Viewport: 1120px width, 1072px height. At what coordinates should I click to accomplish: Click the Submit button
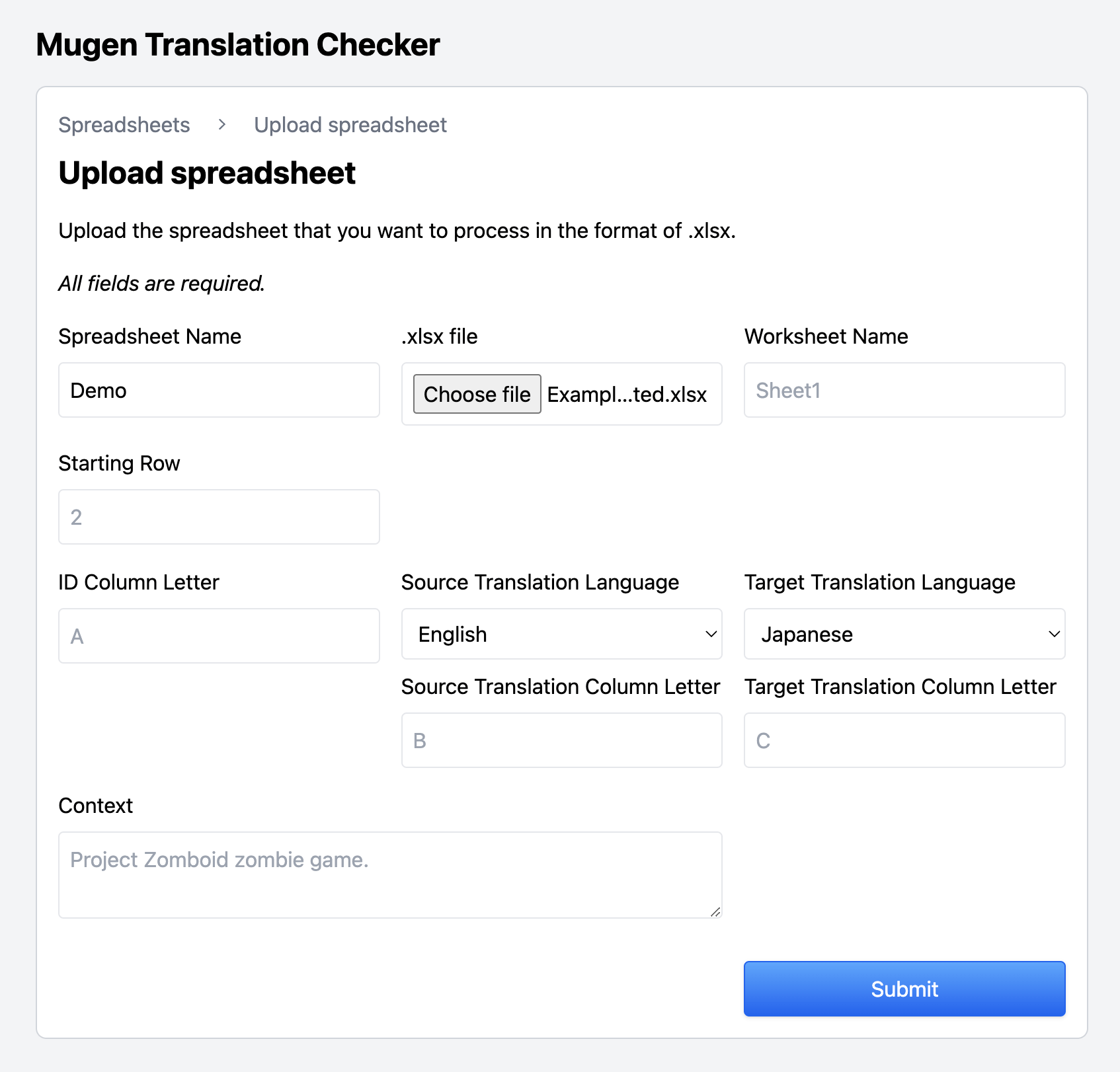click(x=904, y=988)
